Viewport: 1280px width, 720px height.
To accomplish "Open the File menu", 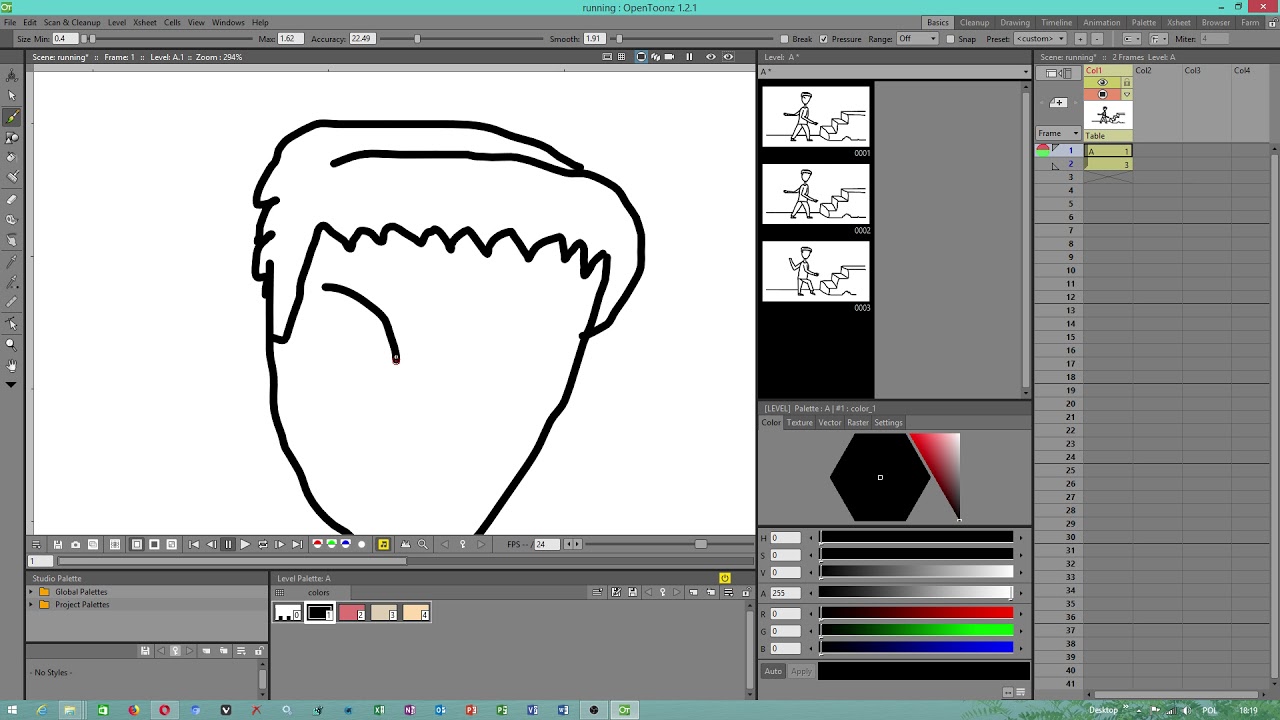I will coord(10,22).
